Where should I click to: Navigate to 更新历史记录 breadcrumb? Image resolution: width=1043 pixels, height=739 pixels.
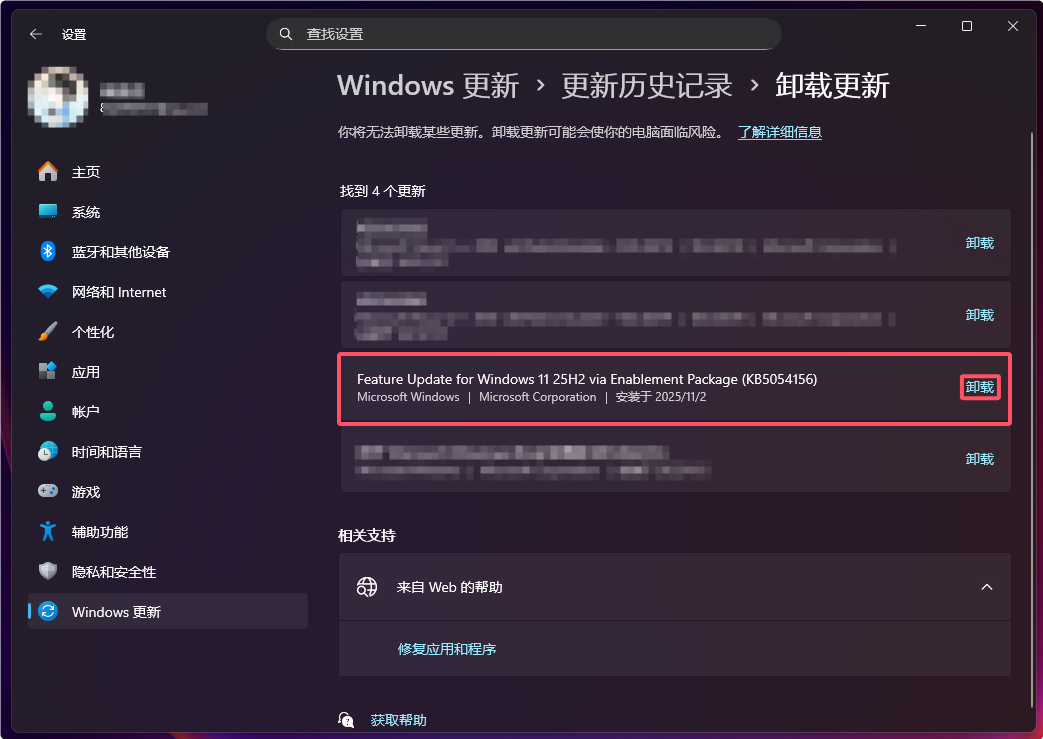[x=646, y=87]
